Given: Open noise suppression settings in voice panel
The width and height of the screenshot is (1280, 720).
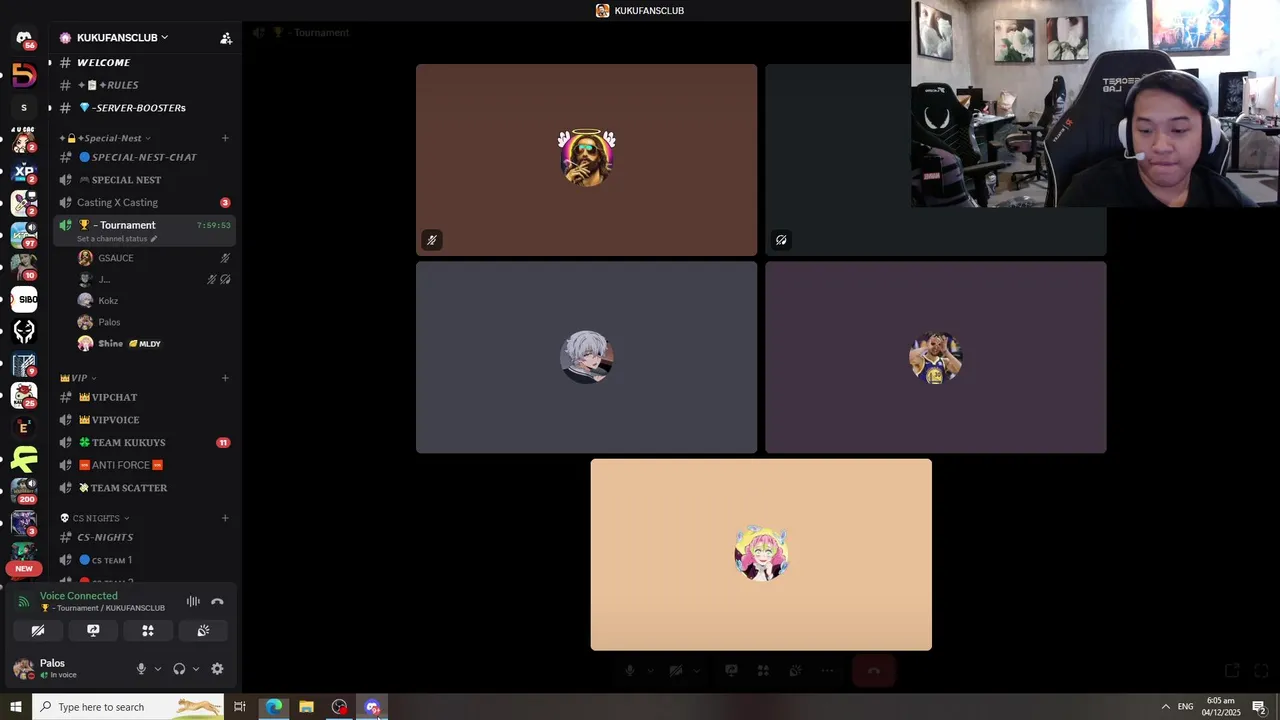Looking at the screenshot, I should [193, 602].
